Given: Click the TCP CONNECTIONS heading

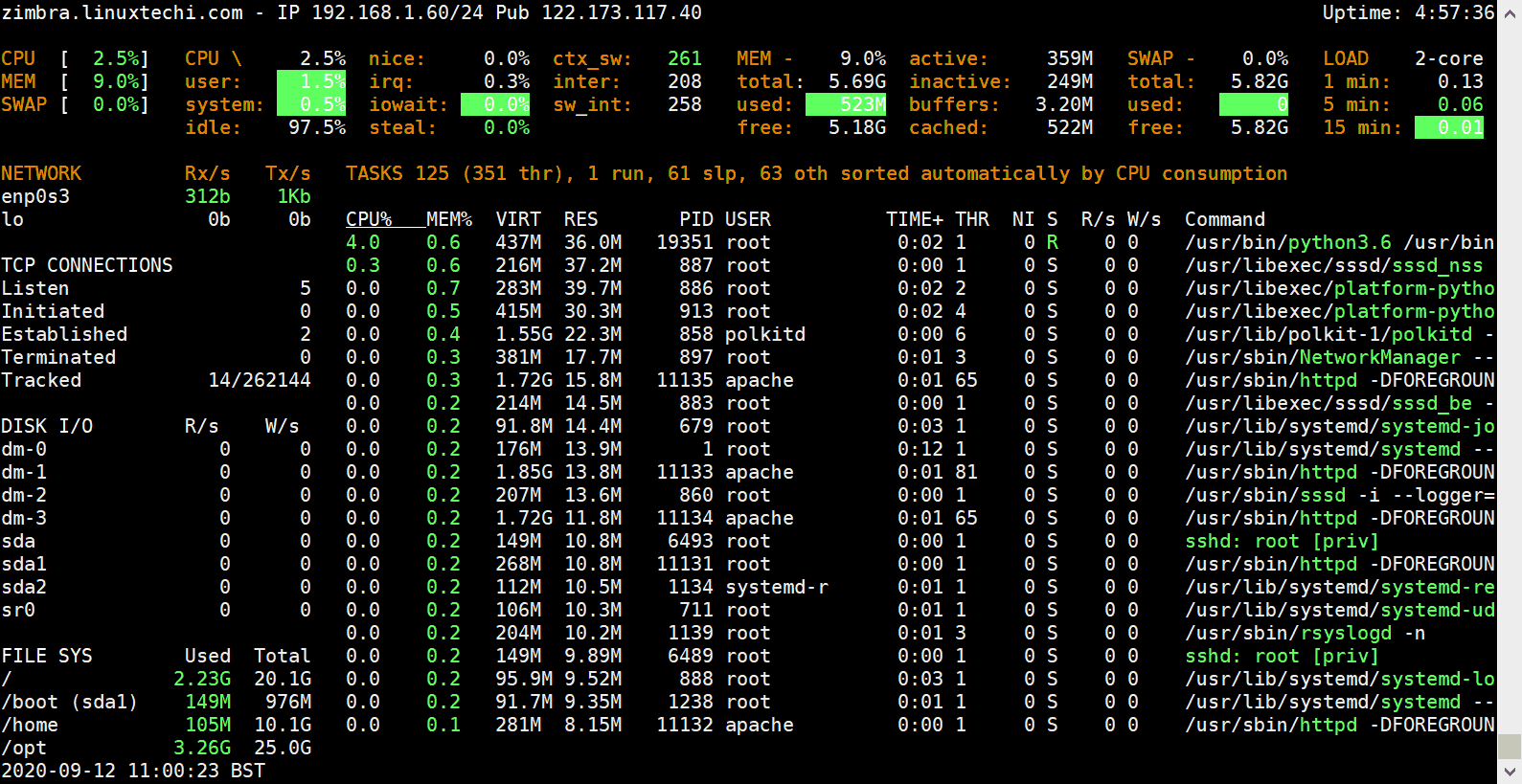Looking at the screenshot, I should pos(87,265).
